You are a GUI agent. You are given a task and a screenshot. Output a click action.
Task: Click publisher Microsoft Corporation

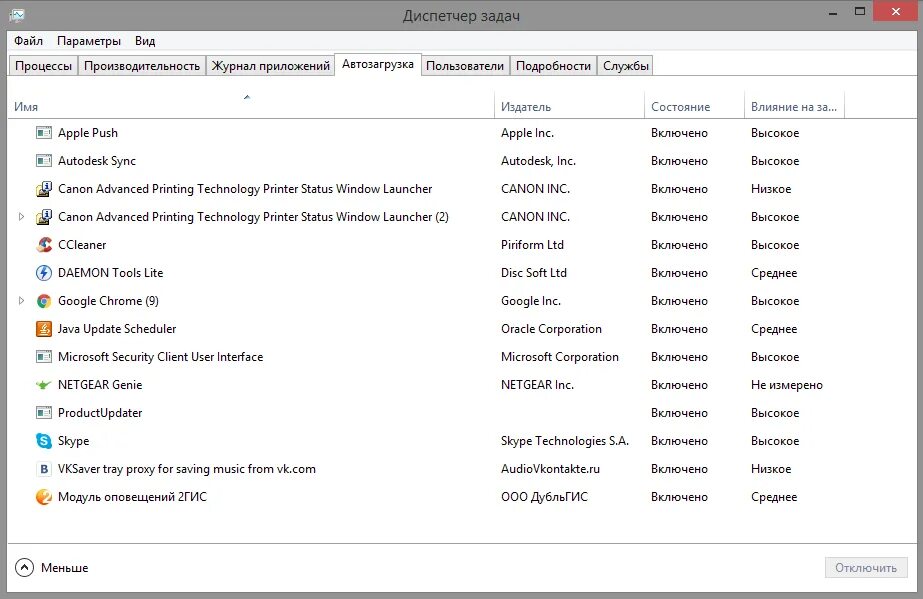pos(560,357)
